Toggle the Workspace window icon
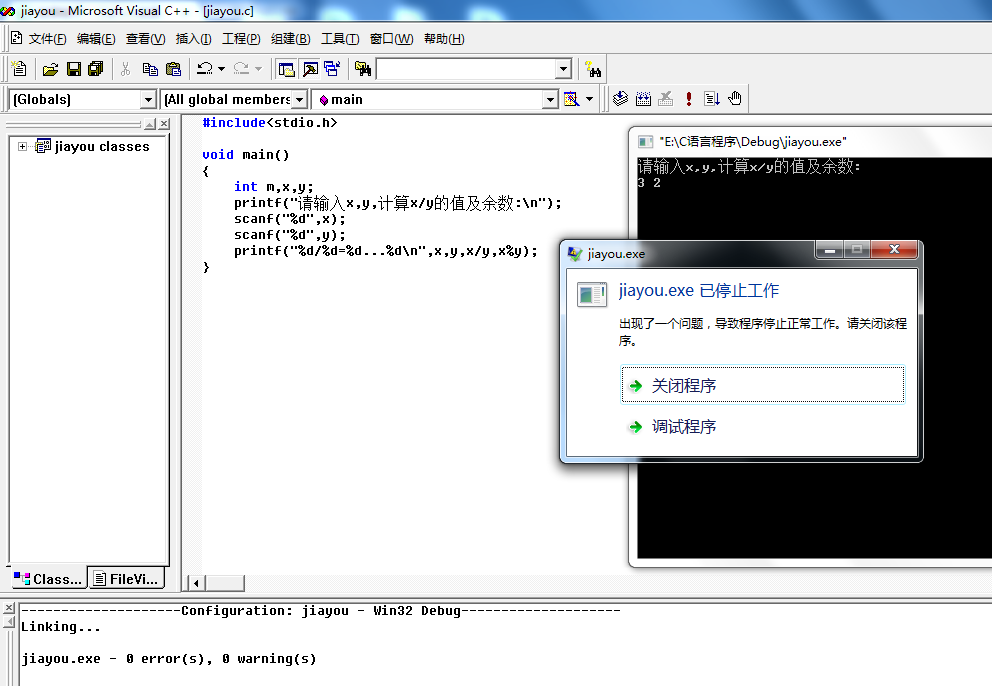 point(287,68)
